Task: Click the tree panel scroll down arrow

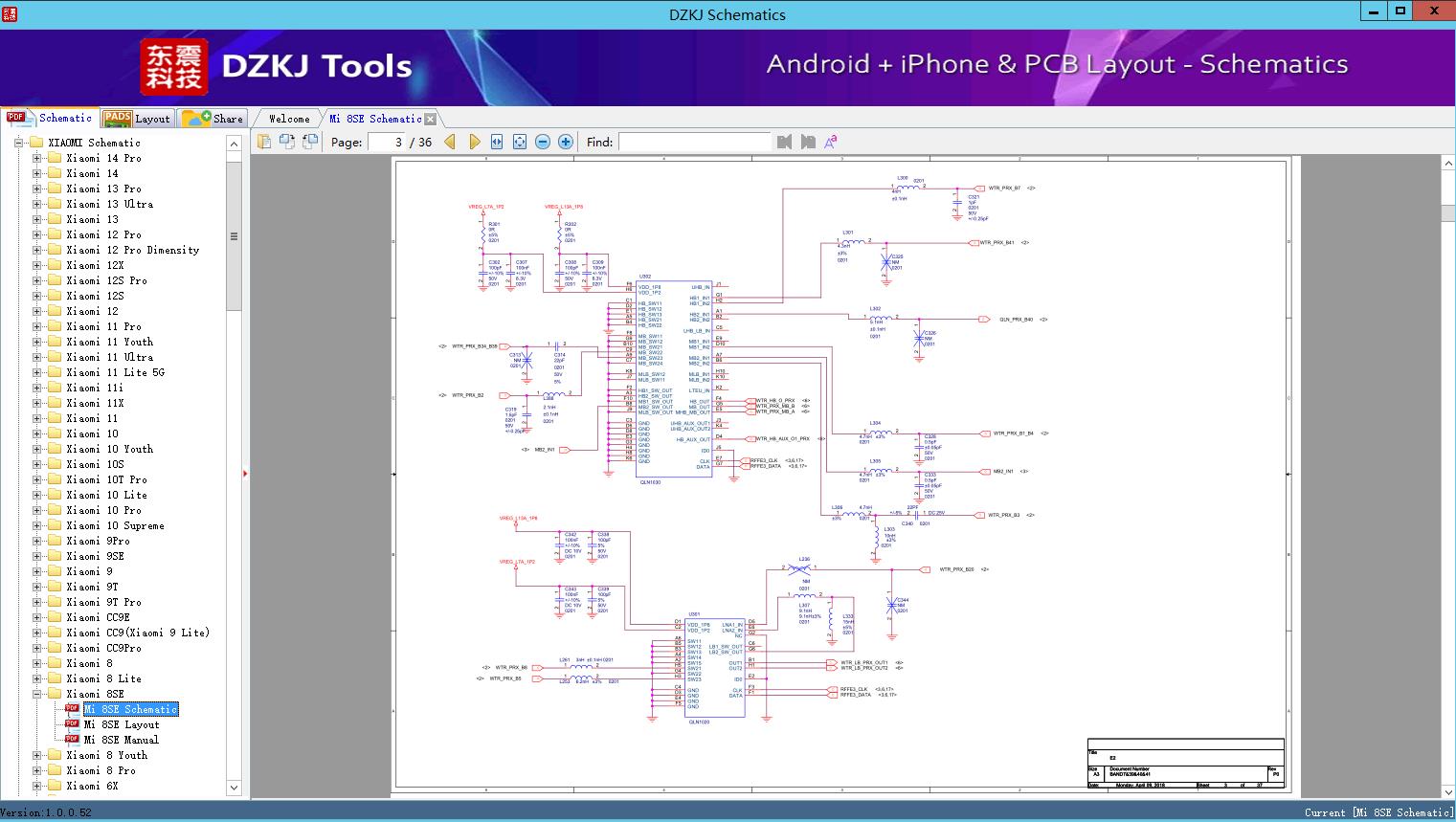Action: tap(234, 788)
